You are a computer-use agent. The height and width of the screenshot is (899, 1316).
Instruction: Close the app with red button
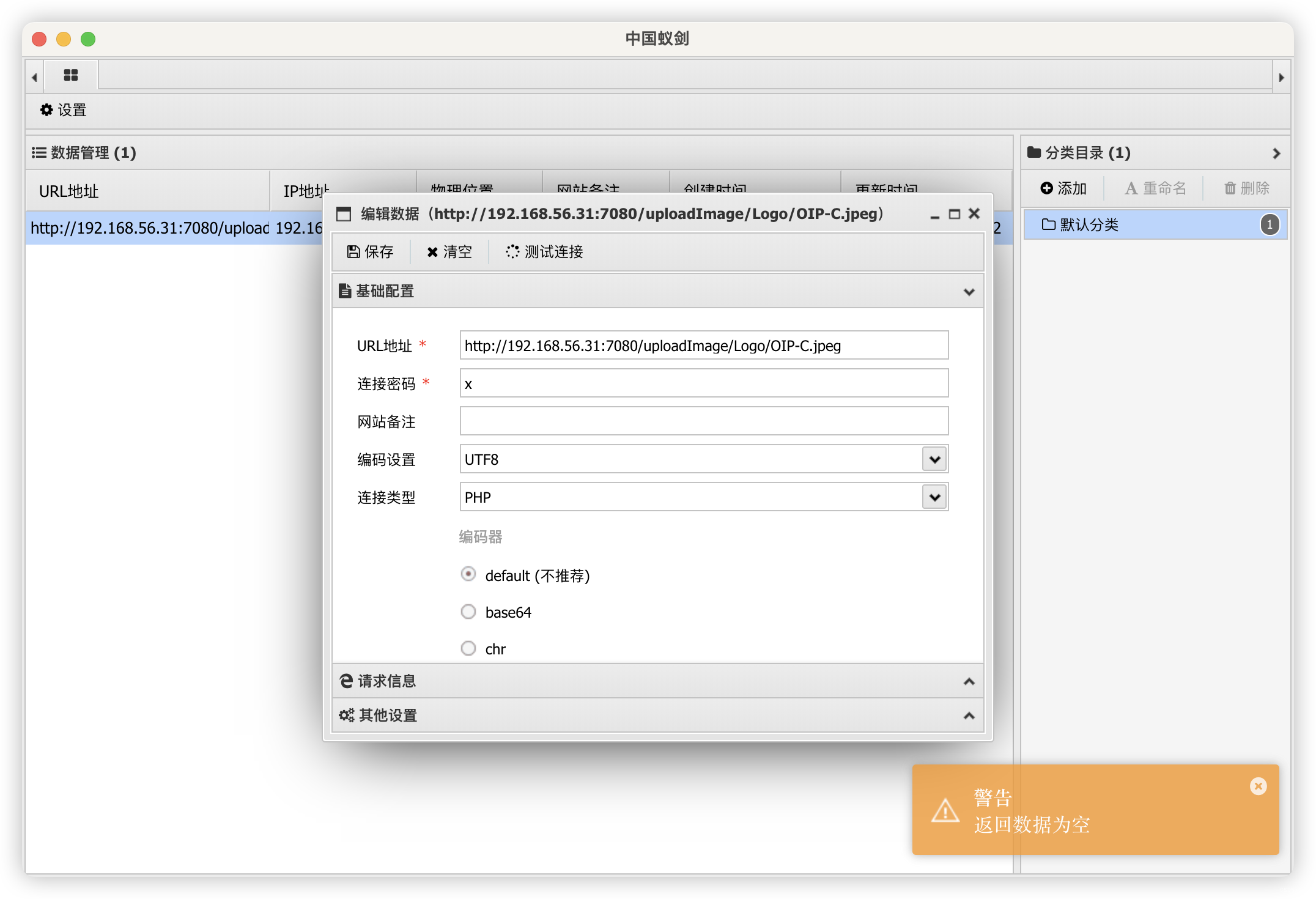tap(40, 39)
